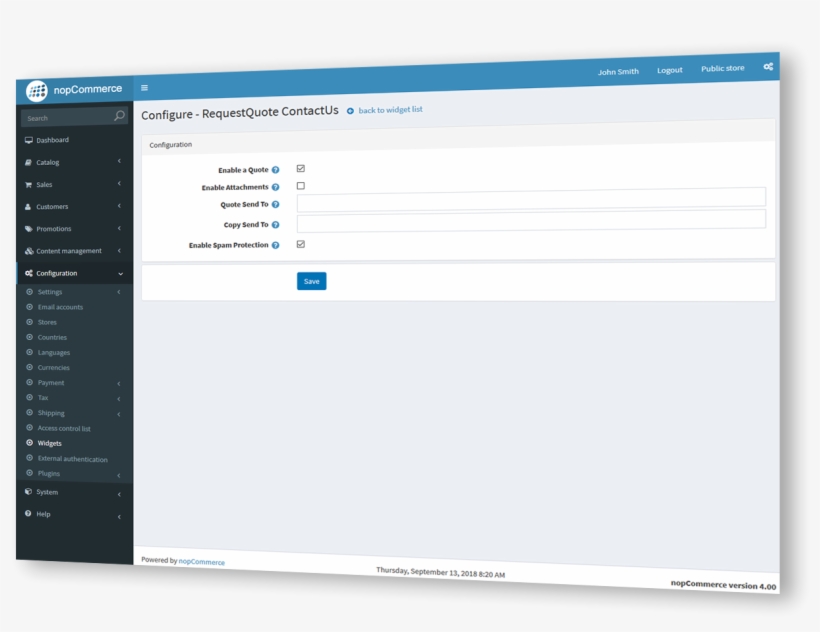Collapse the Configuration sidebar section
The height and width of the screenshot is (632, 820).
coord(70,273)
